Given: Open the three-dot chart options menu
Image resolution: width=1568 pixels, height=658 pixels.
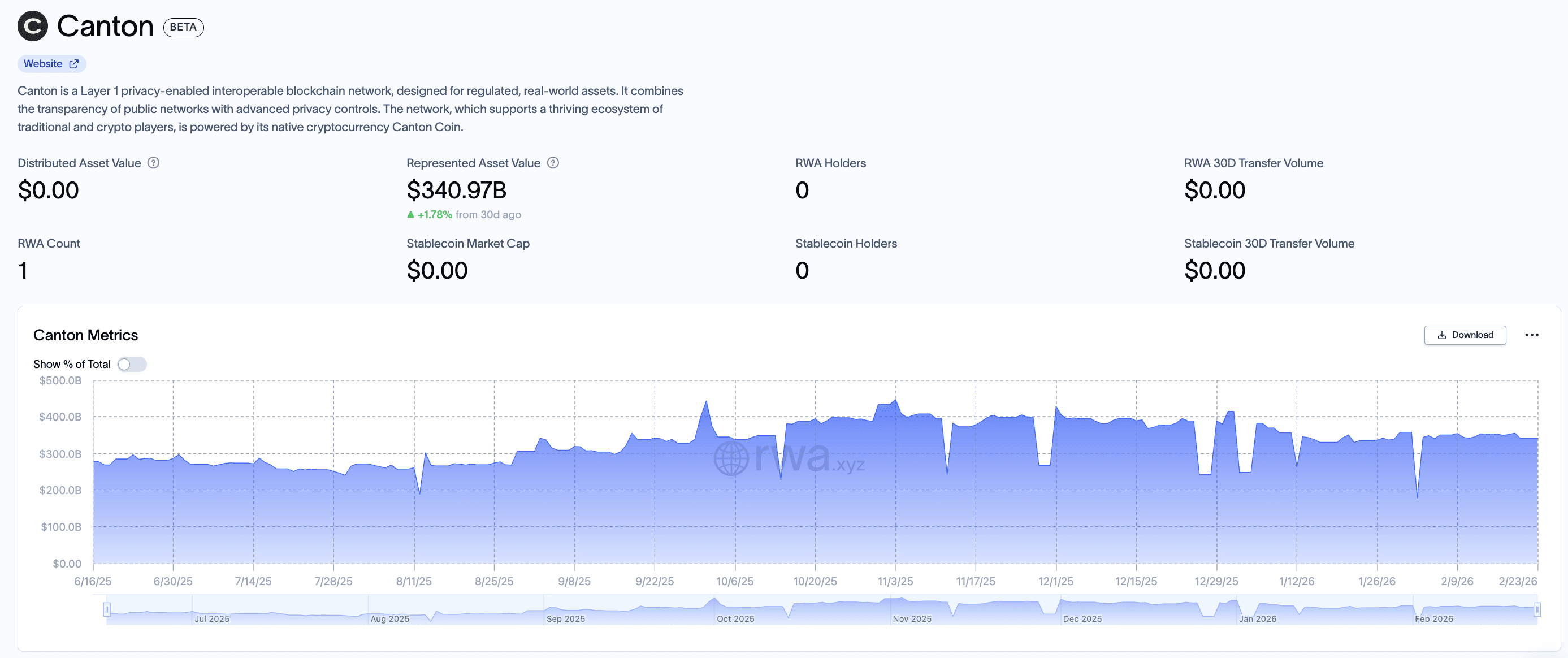Looking at the screenshot, I should (1531, 335).
